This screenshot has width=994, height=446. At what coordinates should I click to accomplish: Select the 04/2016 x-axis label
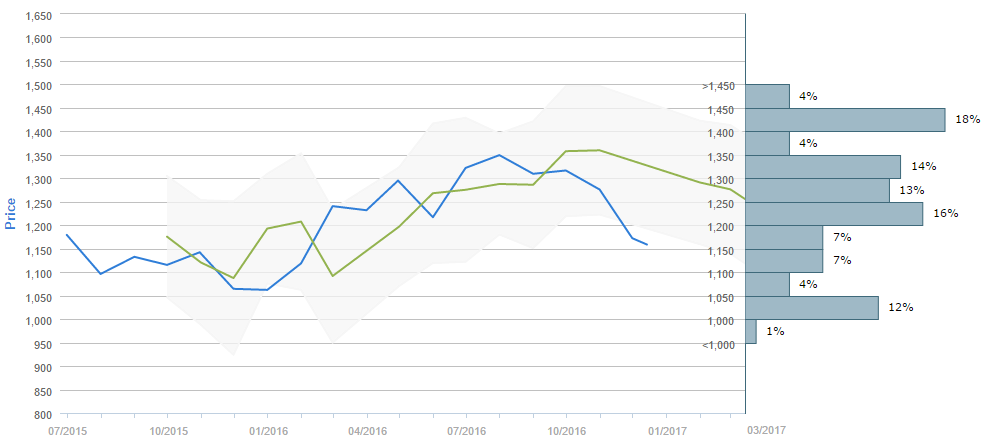pos(367,431)
